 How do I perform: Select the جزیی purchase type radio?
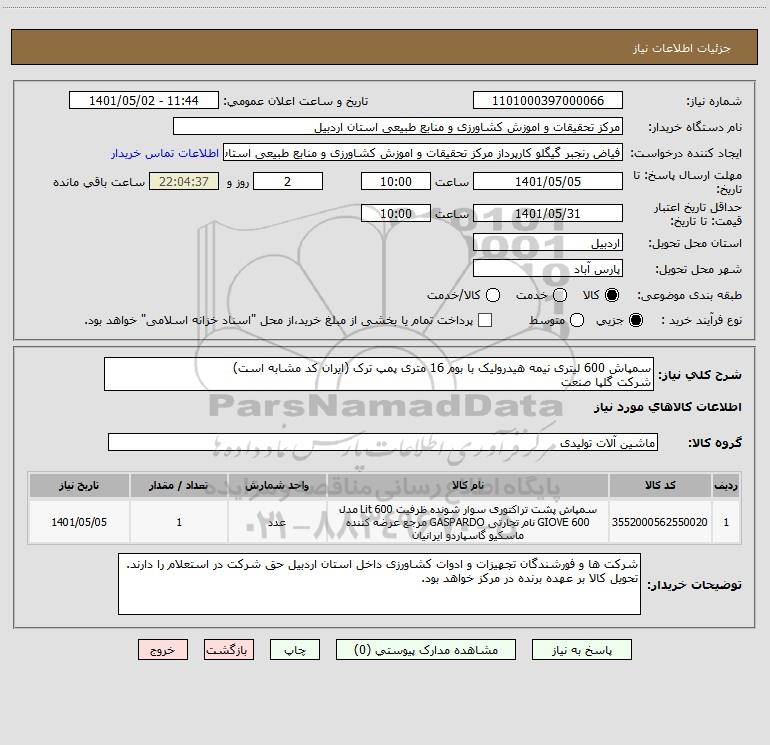click(x=636, y=320)
